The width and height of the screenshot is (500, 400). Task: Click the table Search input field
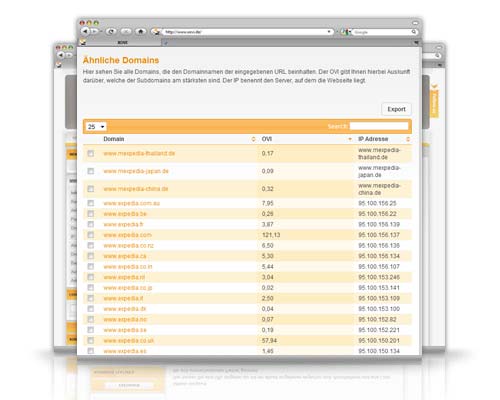point(379,126)
